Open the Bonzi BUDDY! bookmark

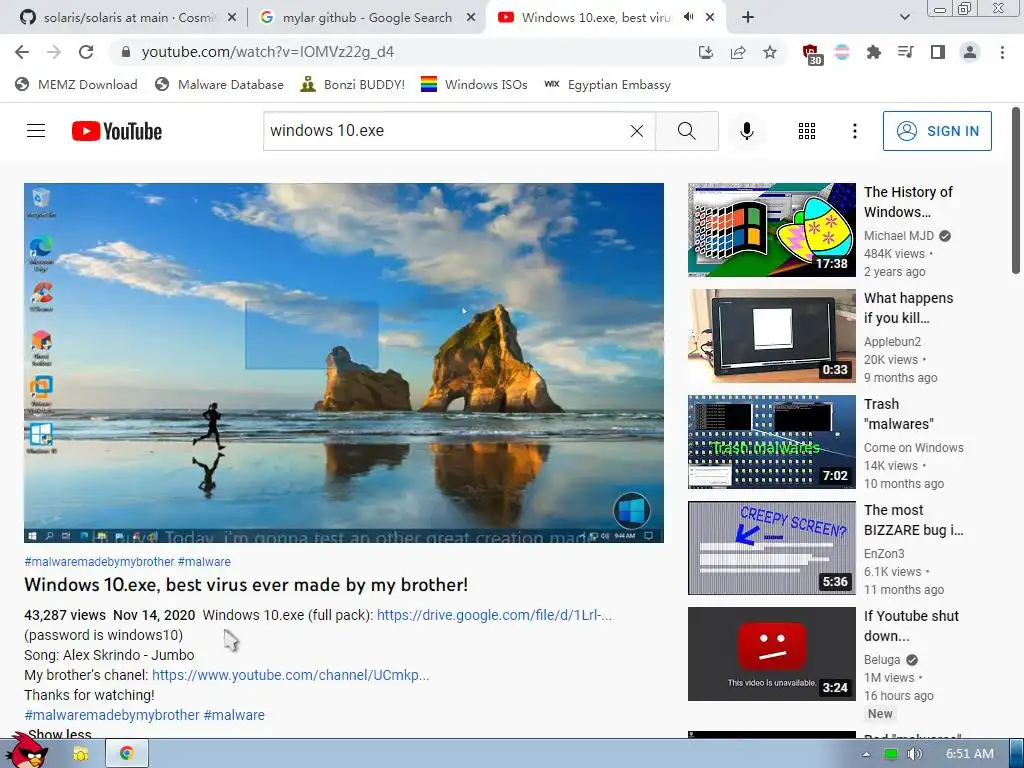tap(353, 84)
